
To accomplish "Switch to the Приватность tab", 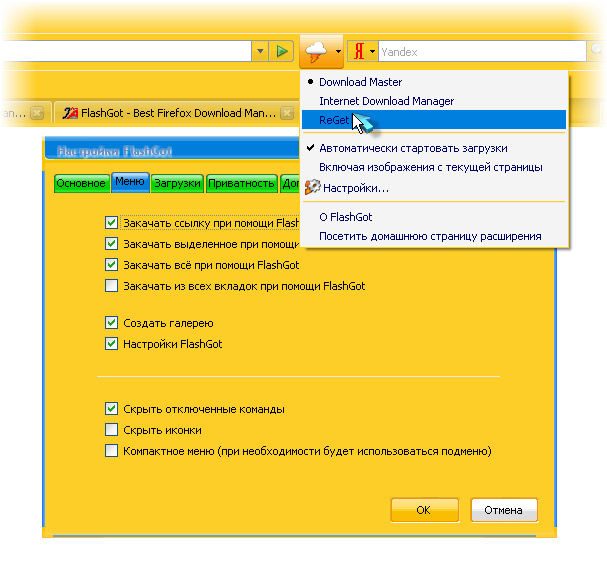I will coord(242,183).
